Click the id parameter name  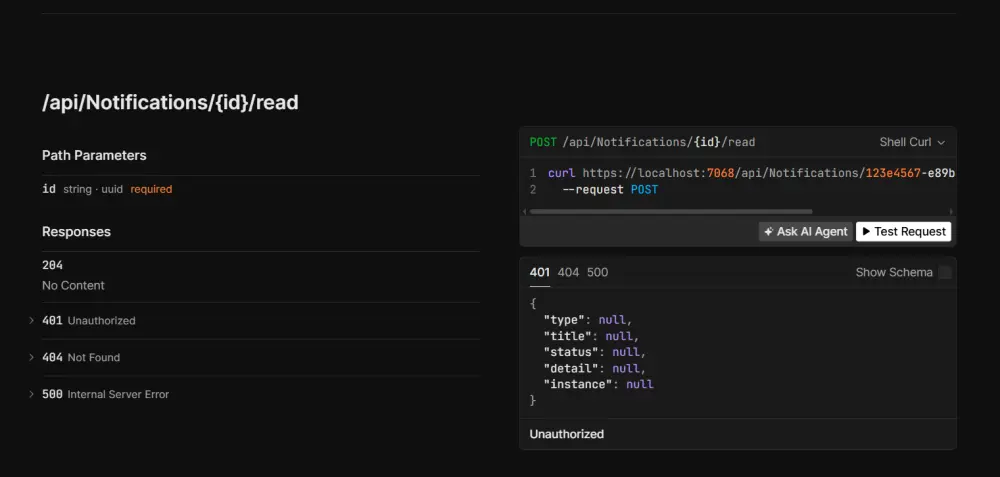pyautogui.click(x=49, y=189)
